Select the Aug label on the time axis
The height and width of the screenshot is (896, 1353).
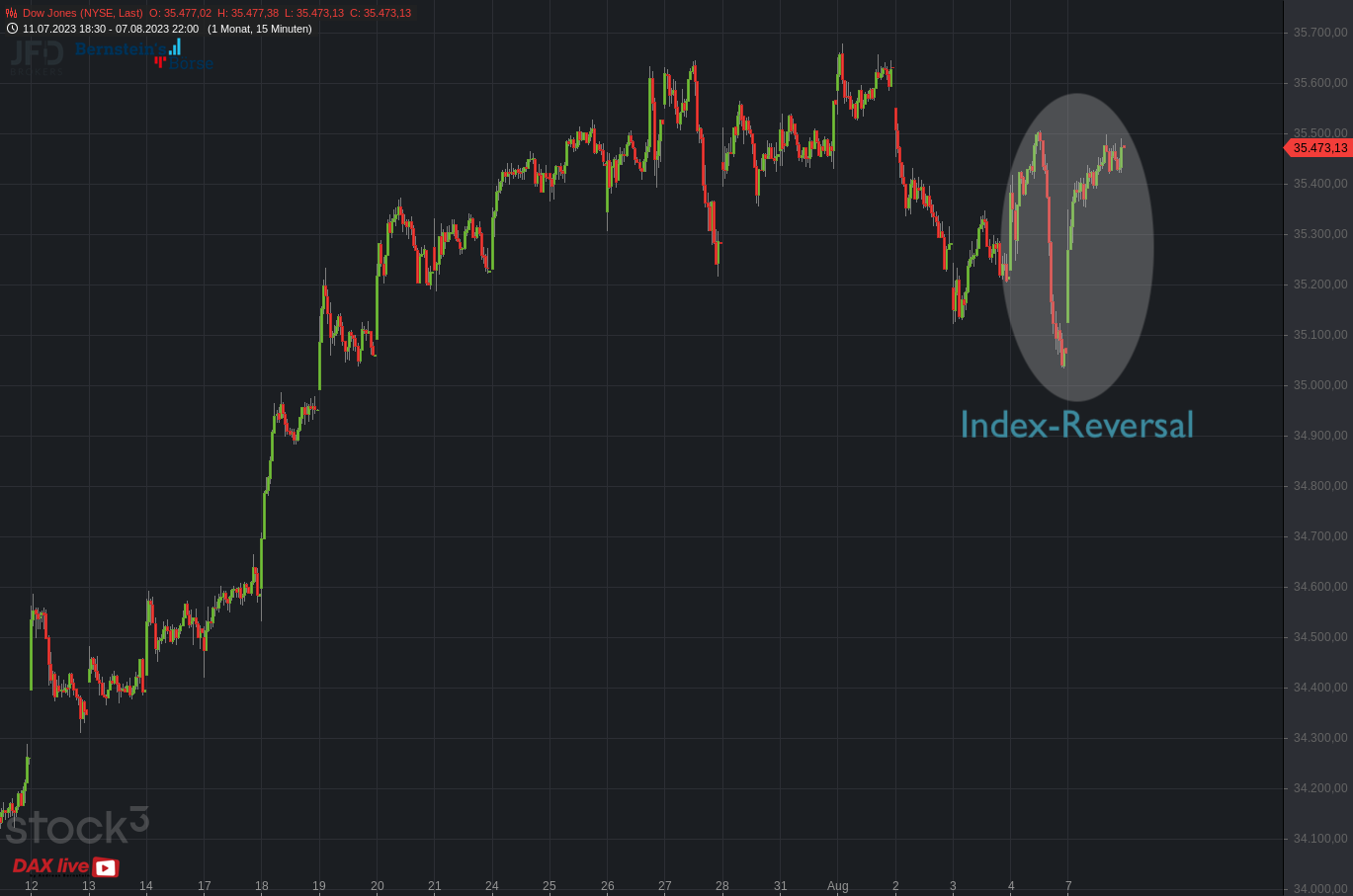(x=837, y=886)
